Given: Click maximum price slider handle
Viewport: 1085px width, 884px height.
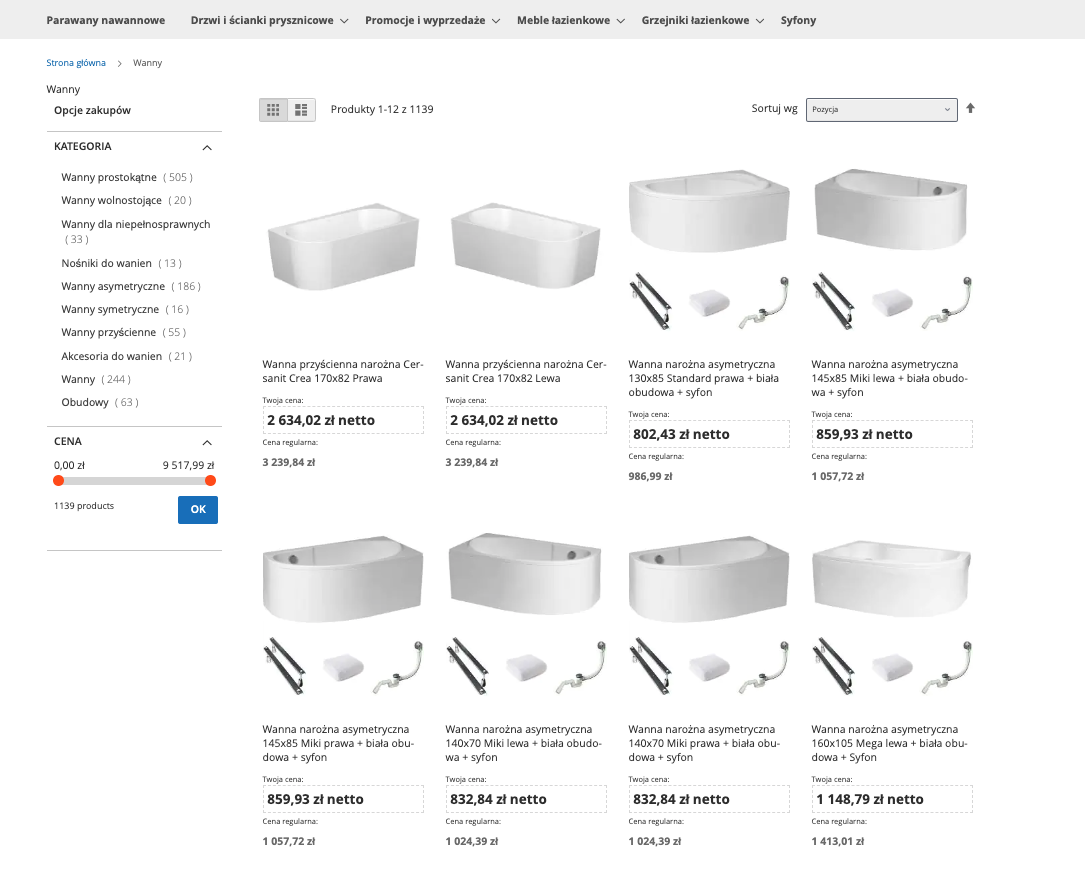Looking at the screenshot, I should (x=210, y=481).
